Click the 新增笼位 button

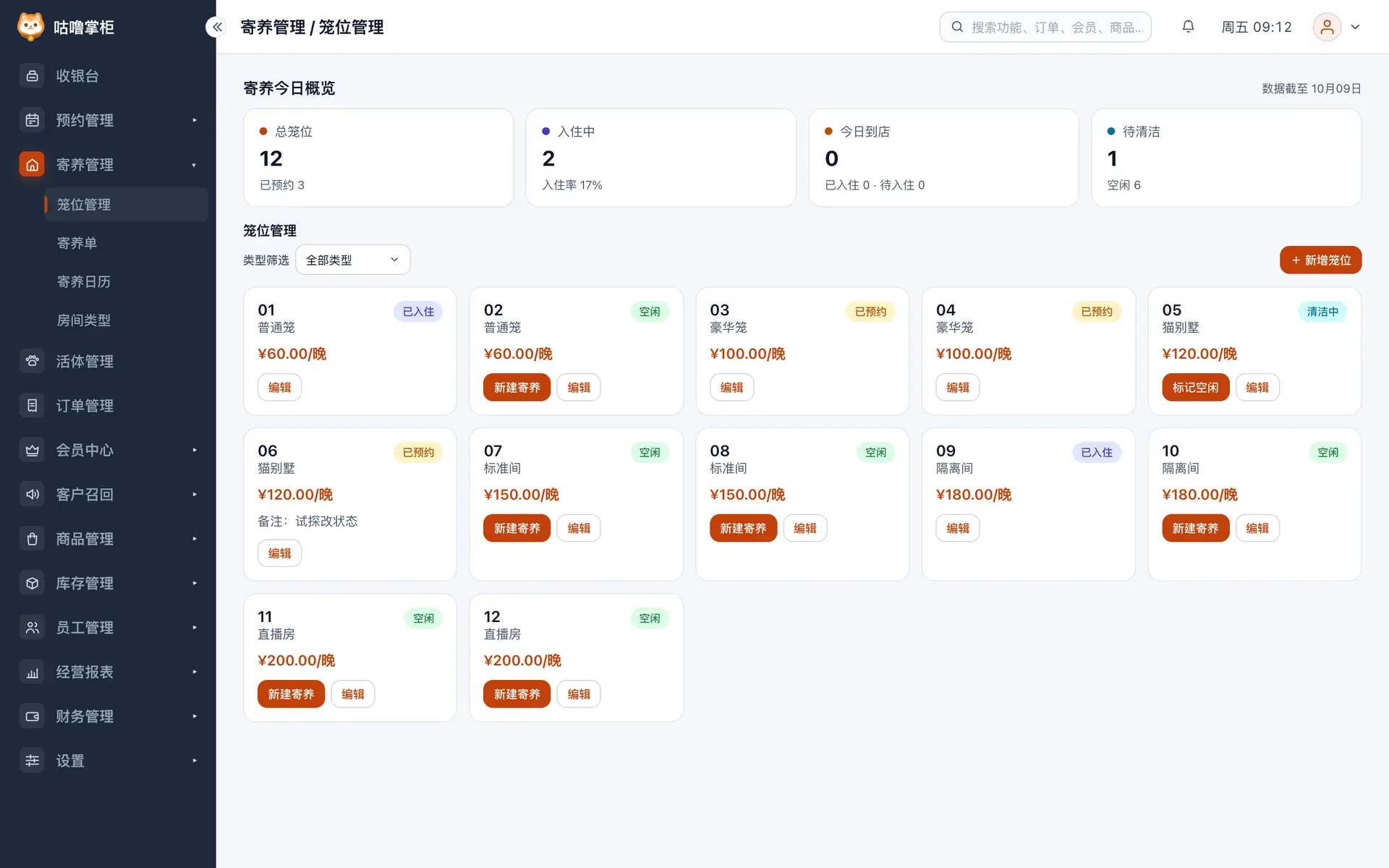pyautogui.click(x=1320, y=260)
